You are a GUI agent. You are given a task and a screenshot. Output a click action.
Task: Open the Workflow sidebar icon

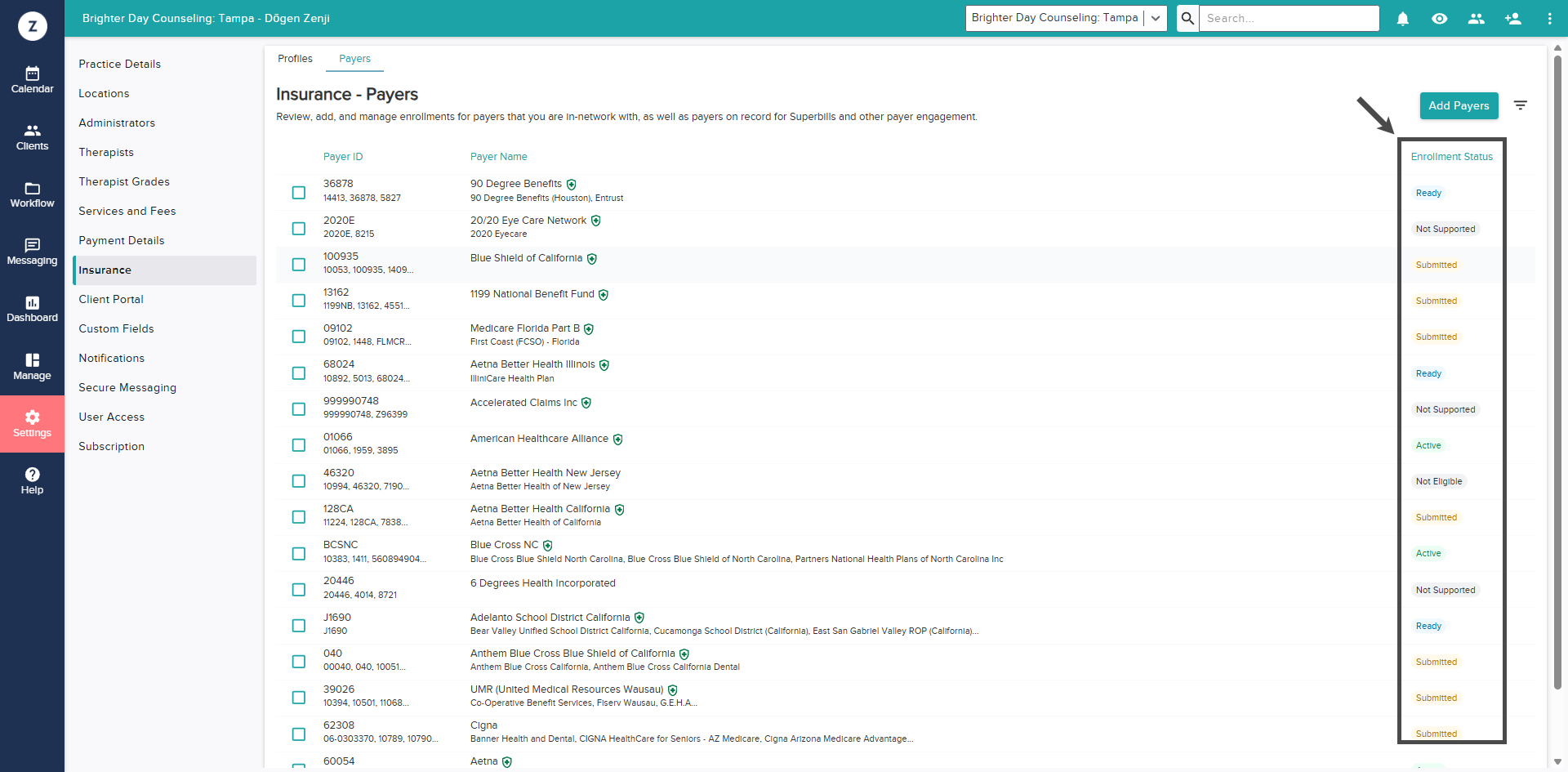(32, 194)
